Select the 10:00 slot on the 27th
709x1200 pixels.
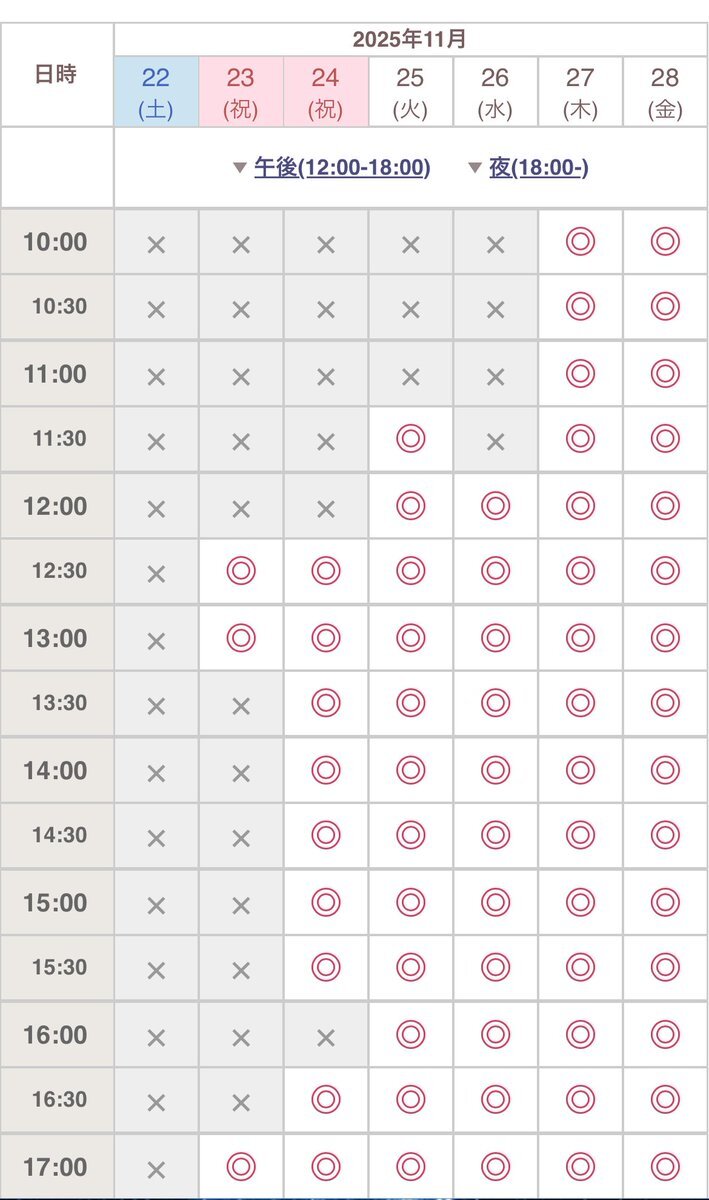pyautogui.click(x=580, y=242)
